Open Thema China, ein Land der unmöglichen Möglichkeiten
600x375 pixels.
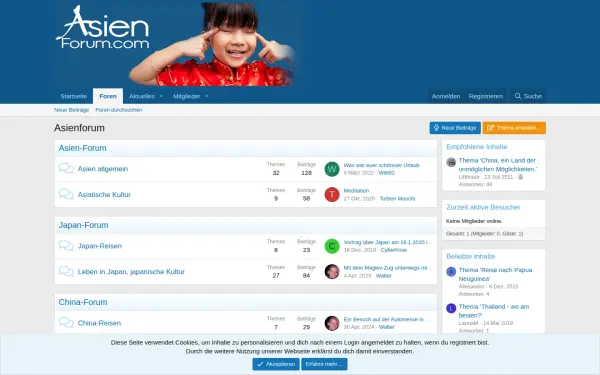click(x=497, y=165)
